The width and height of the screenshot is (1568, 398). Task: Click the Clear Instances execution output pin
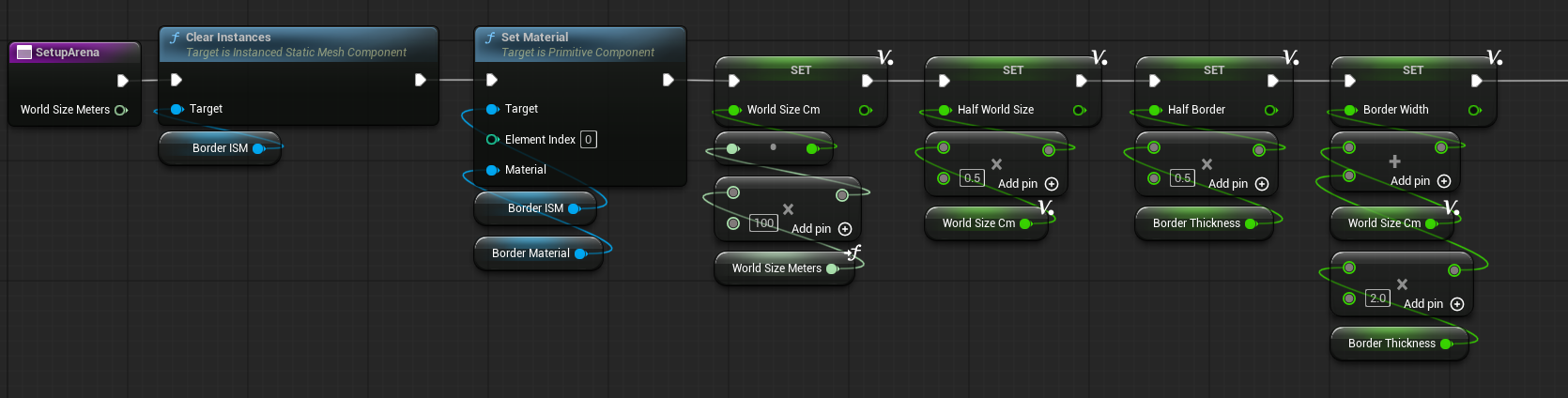click(x=421, y=80)
